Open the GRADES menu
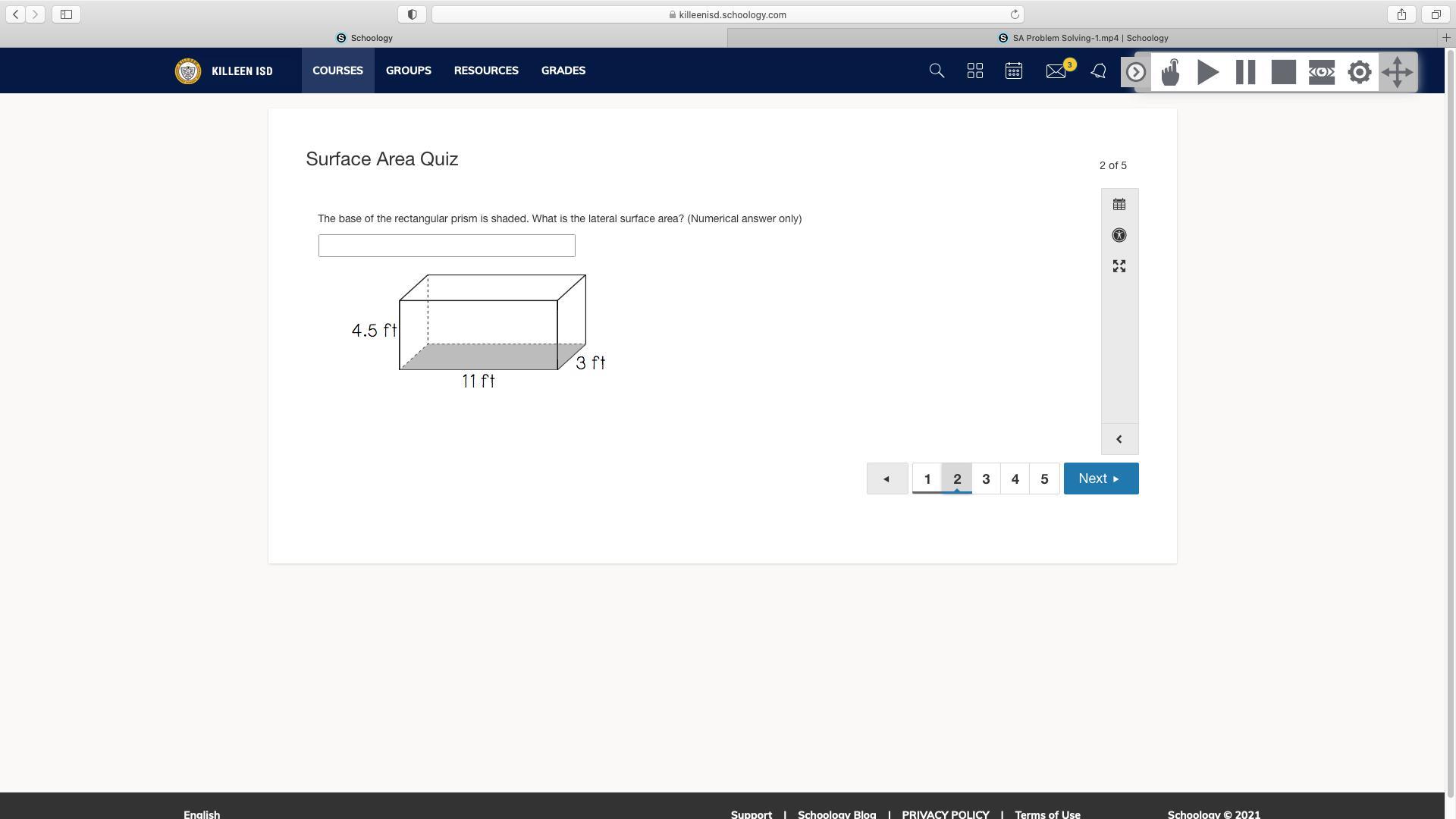This screenshot has width=1456, height=819. click(563, 71)
